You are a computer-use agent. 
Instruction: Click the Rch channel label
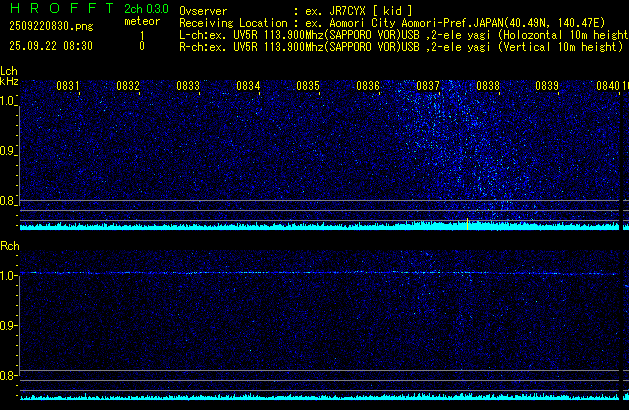(x=9, y=245)
